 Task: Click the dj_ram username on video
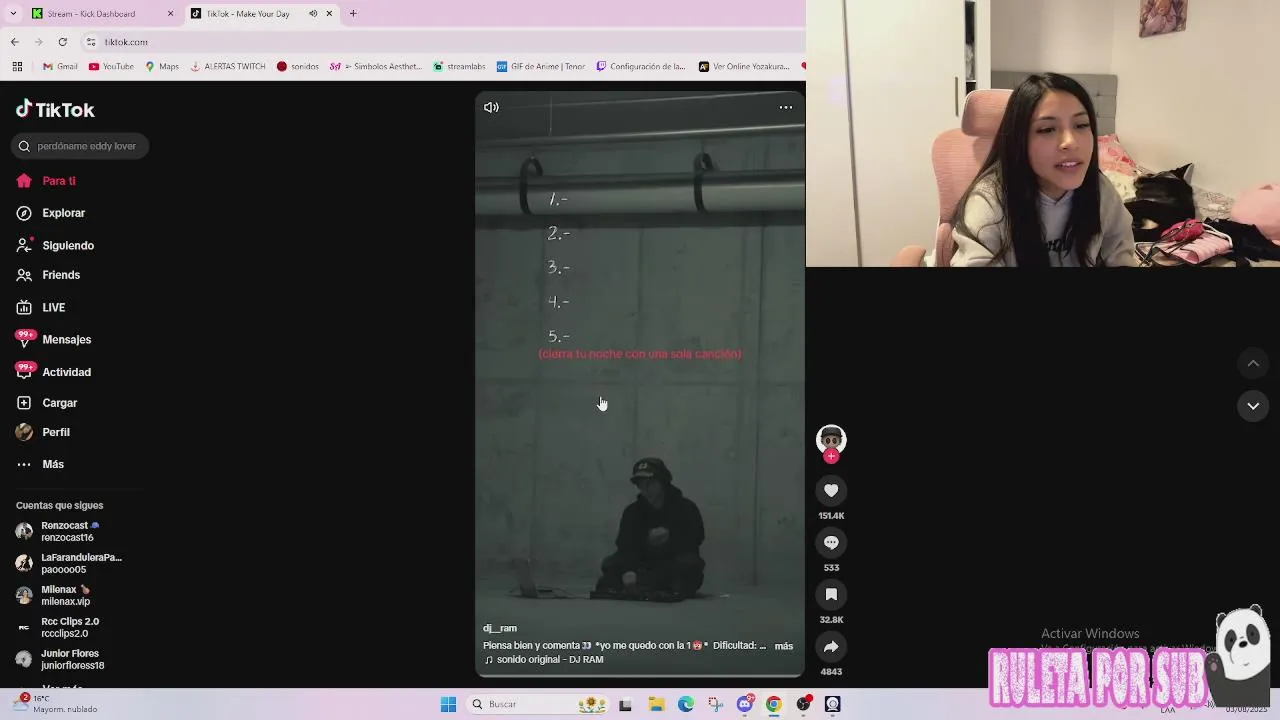point(500,628)
